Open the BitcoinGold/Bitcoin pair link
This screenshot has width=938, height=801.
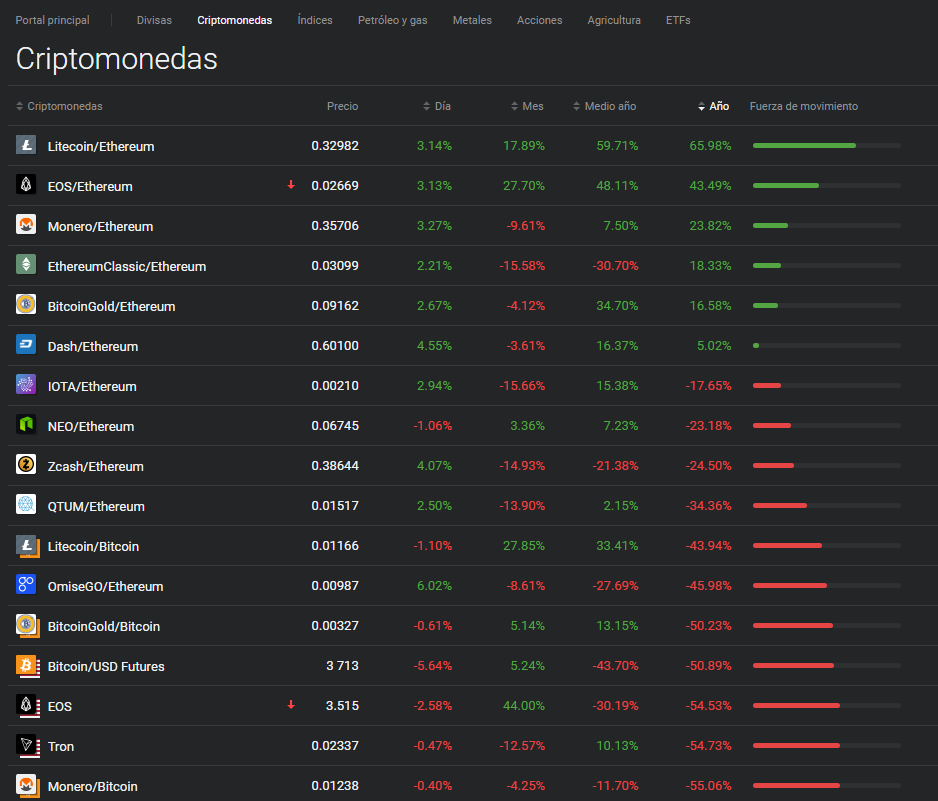(103, 626)
